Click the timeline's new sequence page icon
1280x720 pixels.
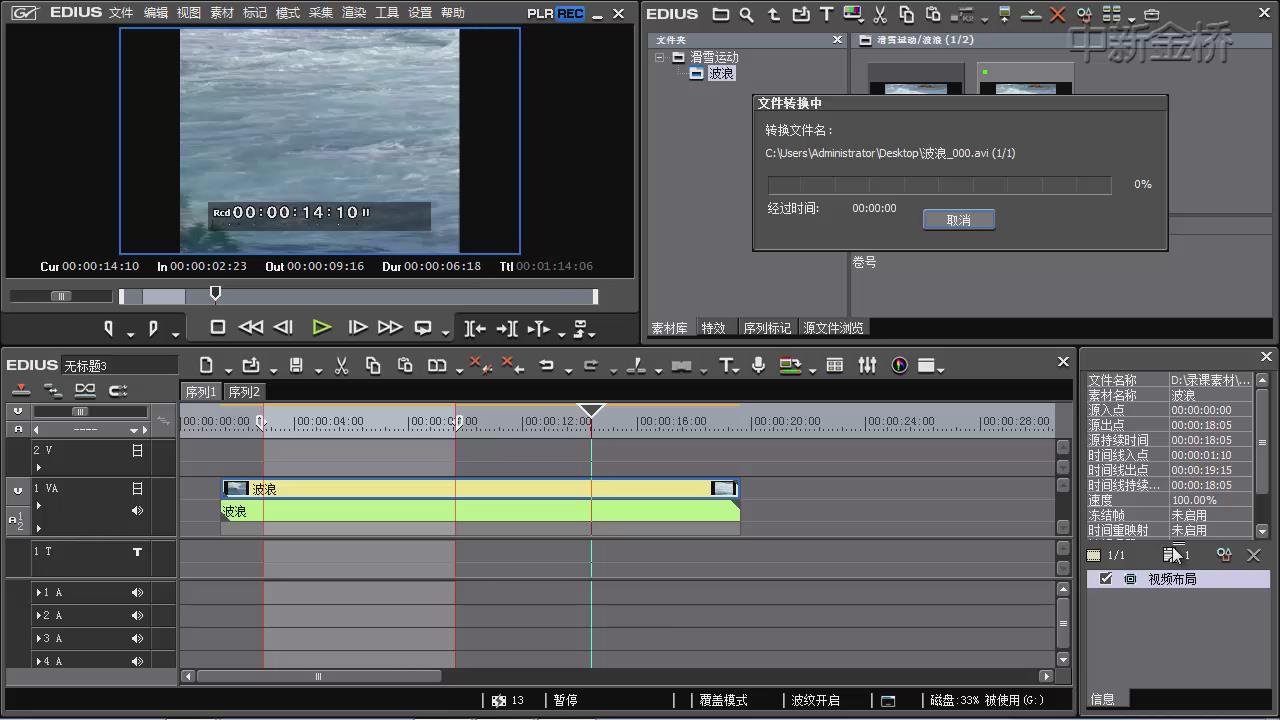(x=206, y=365)
